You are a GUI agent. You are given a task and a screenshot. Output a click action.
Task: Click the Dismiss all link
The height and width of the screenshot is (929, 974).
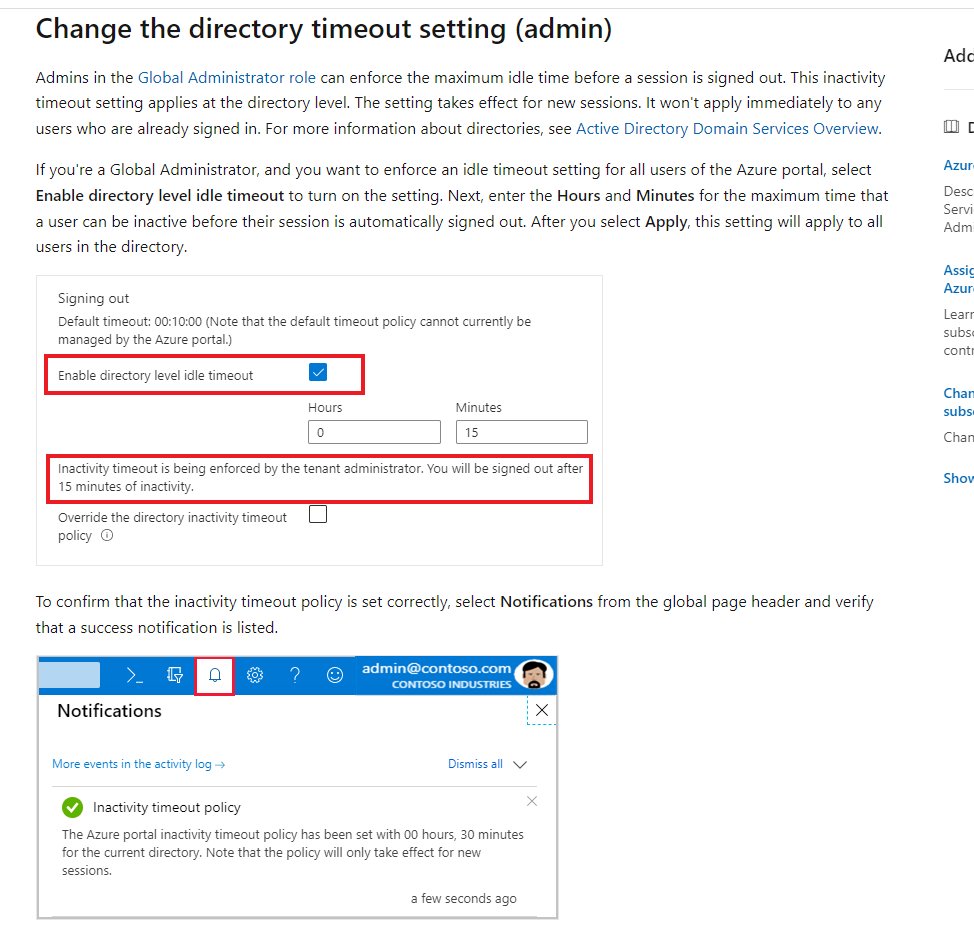click(475, 764)
